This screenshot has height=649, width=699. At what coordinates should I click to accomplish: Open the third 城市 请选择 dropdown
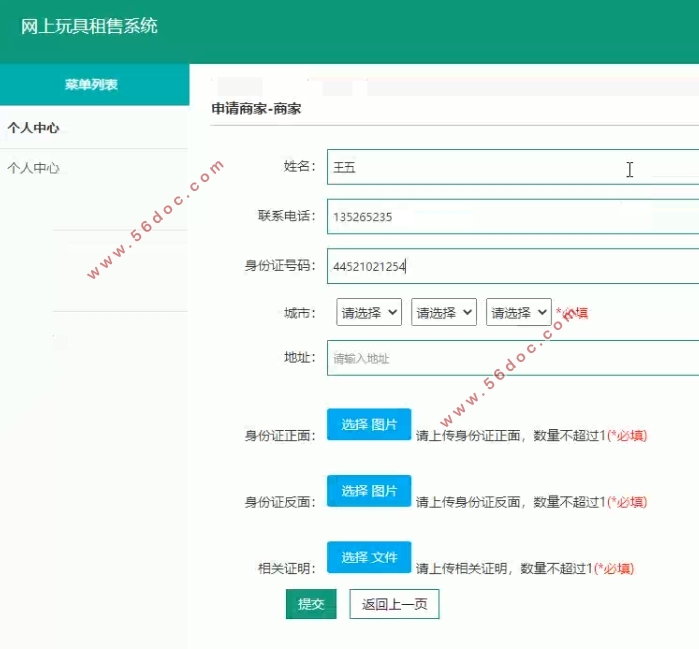pyautogui.click(x=519, y=312)
